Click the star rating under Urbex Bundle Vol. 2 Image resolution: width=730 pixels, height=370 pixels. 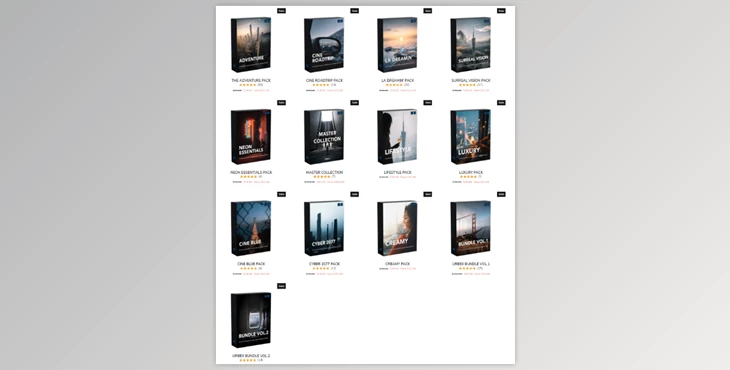coord(248,360)
